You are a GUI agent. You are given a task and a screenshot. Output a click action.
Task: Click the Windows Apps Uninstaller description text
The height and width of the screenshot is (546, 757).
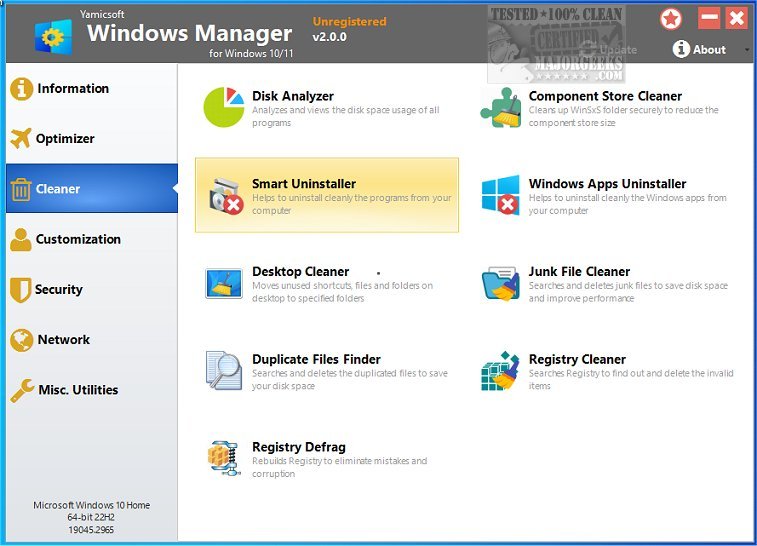tap(628, 204)
